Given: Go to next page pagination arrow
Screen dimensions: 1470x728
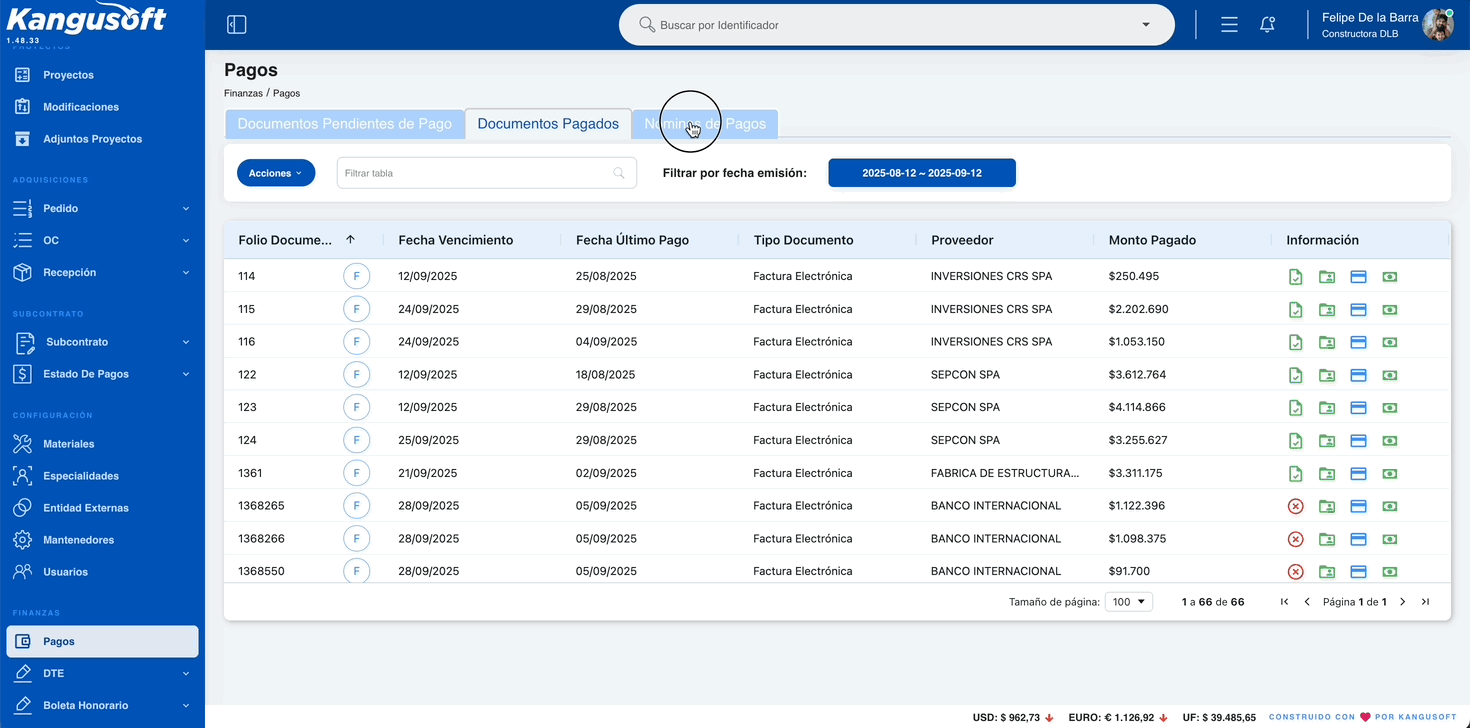Looking at the screenshot, I should click(x=1402, y=602).
